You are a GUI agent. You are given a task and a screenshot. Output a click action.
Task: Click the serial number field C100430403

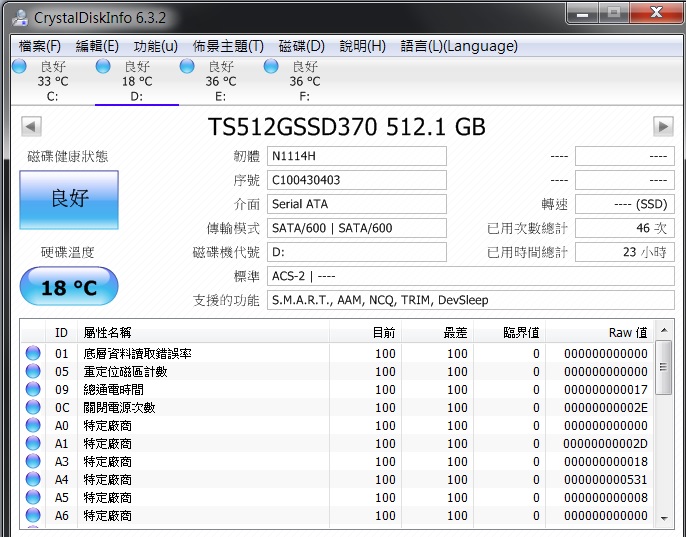pyautogui.click(x=357, y=180)
